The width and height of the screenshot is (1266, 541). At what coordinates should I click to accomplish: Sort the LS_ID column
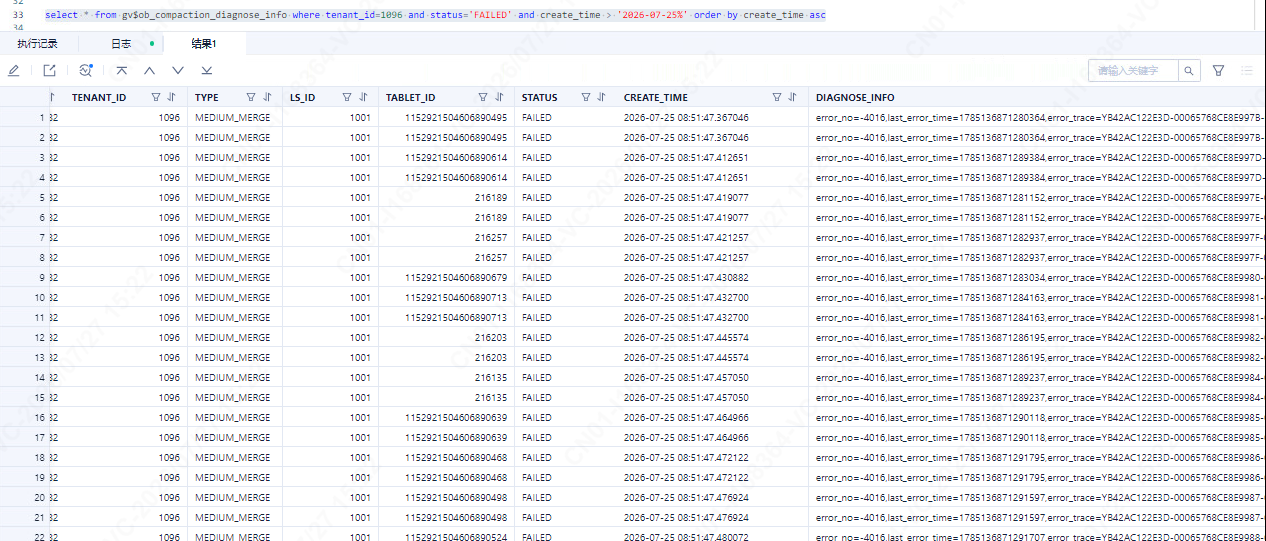(363, 98)
